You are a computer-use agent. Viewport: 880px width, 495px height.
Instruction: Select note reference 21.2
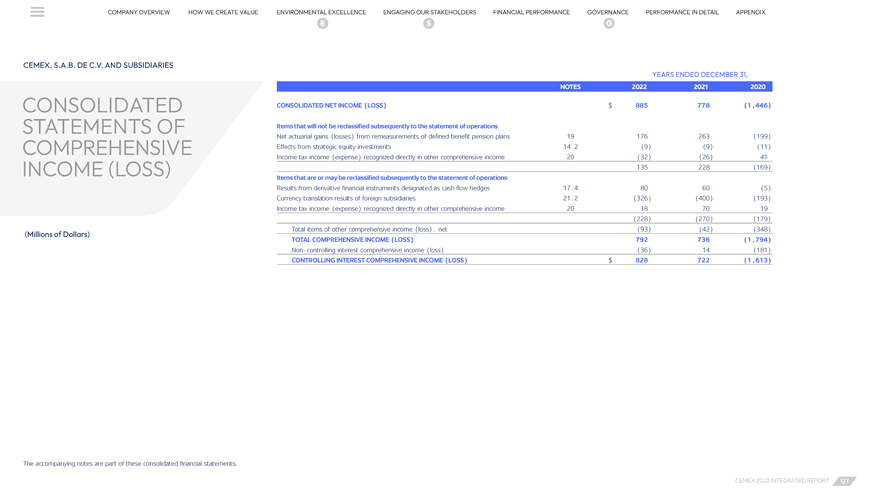[570, 198]
